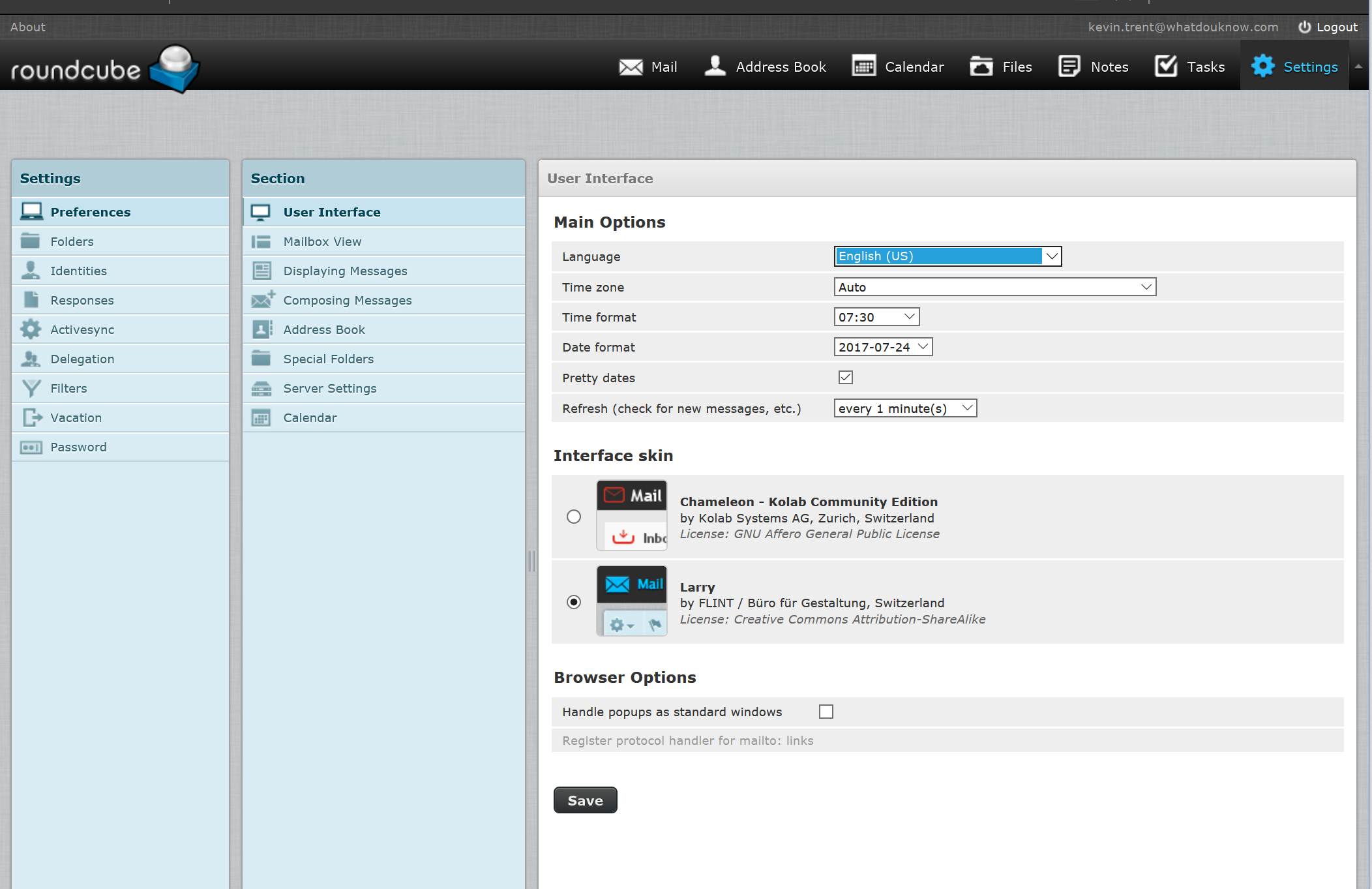The width and height of the screenshot is (1372, 889).
Task: Enable Handle popups as standard windows checkbox
Action: point(826,712)
